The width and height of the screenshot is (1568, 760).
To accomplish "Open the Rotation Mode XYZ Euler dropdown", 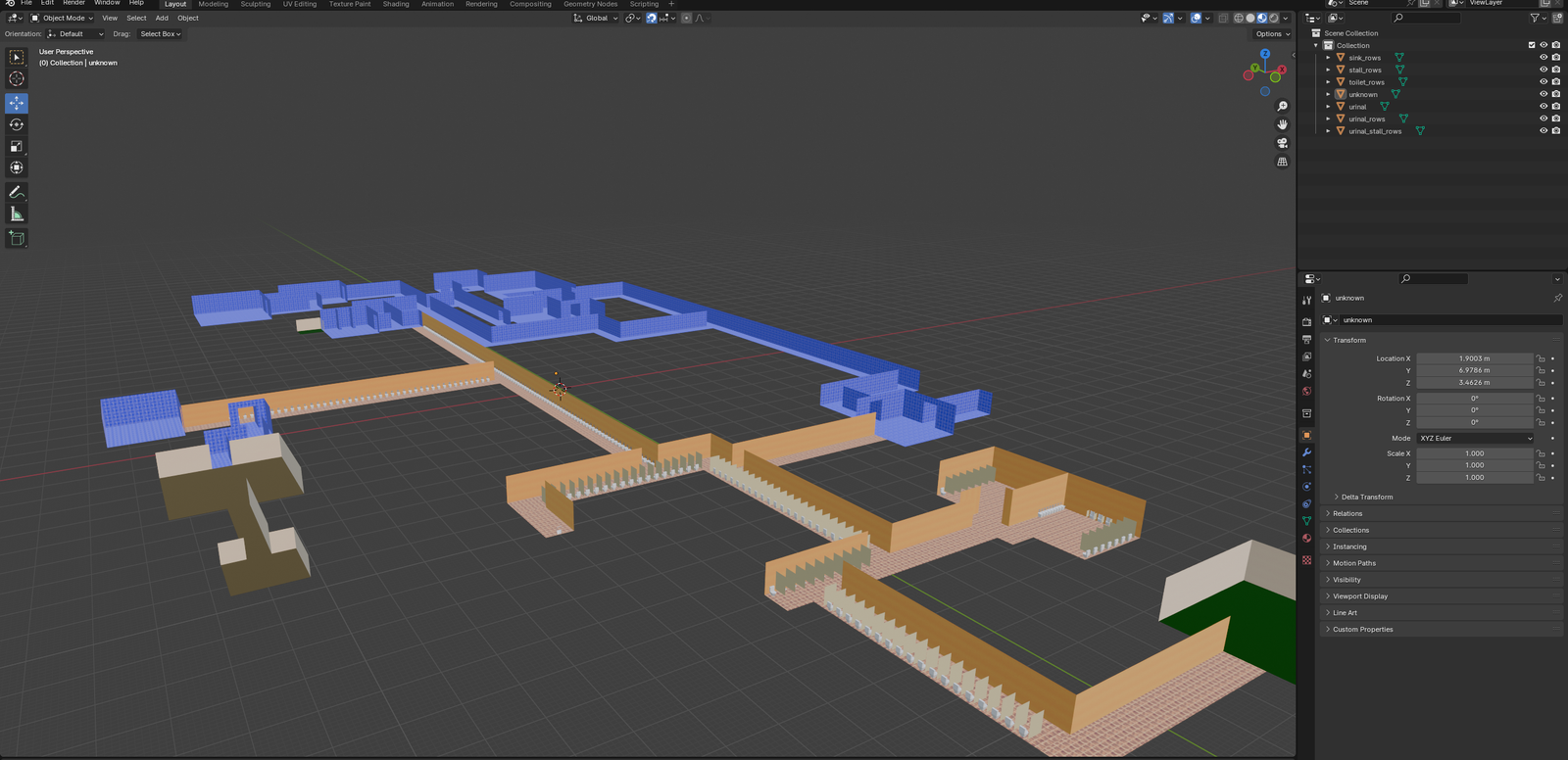I will pyautogui.click(x=1475, y=439).
